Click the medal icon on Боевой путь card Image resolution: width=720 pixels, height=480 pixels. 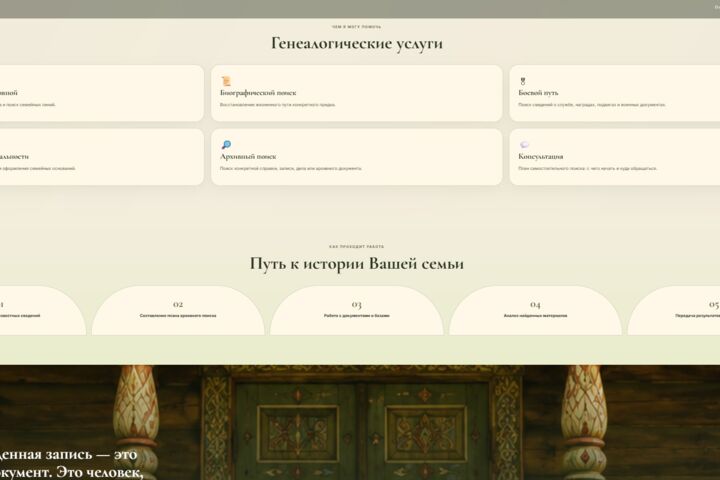[523, 81]
